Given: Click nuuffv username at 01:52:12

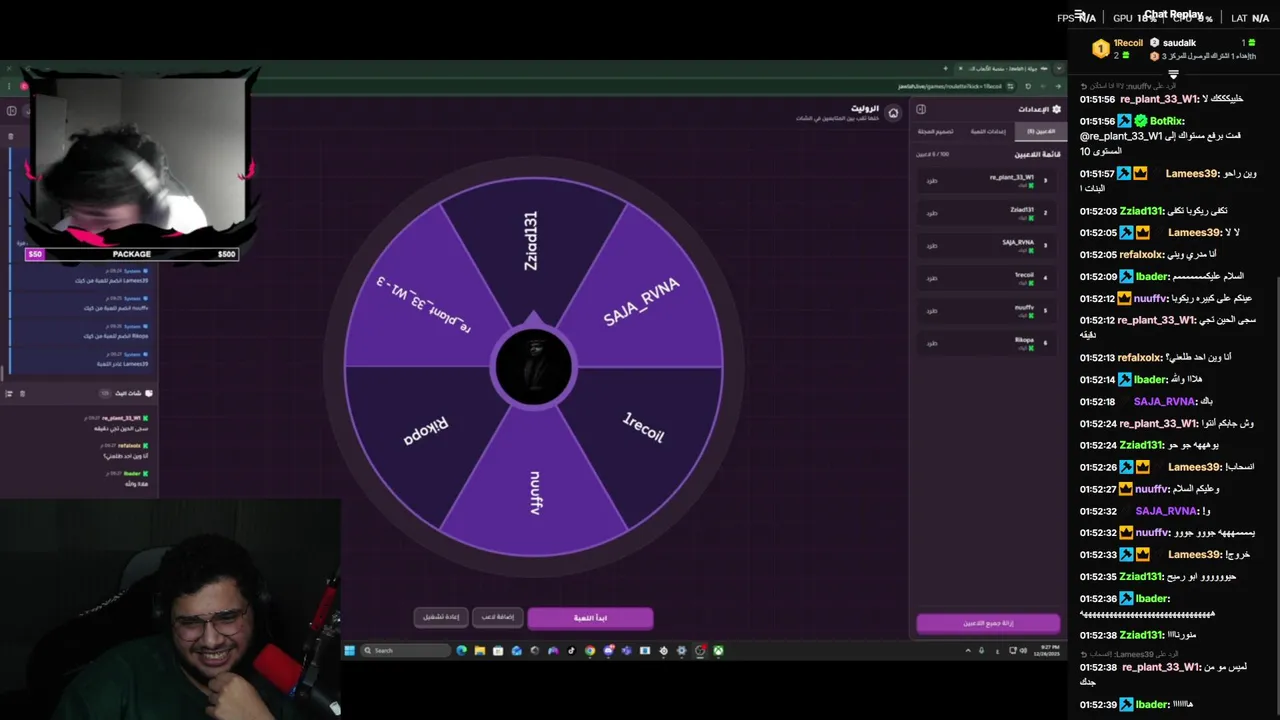Looking at the screenshot, I should click(1151, 298).
